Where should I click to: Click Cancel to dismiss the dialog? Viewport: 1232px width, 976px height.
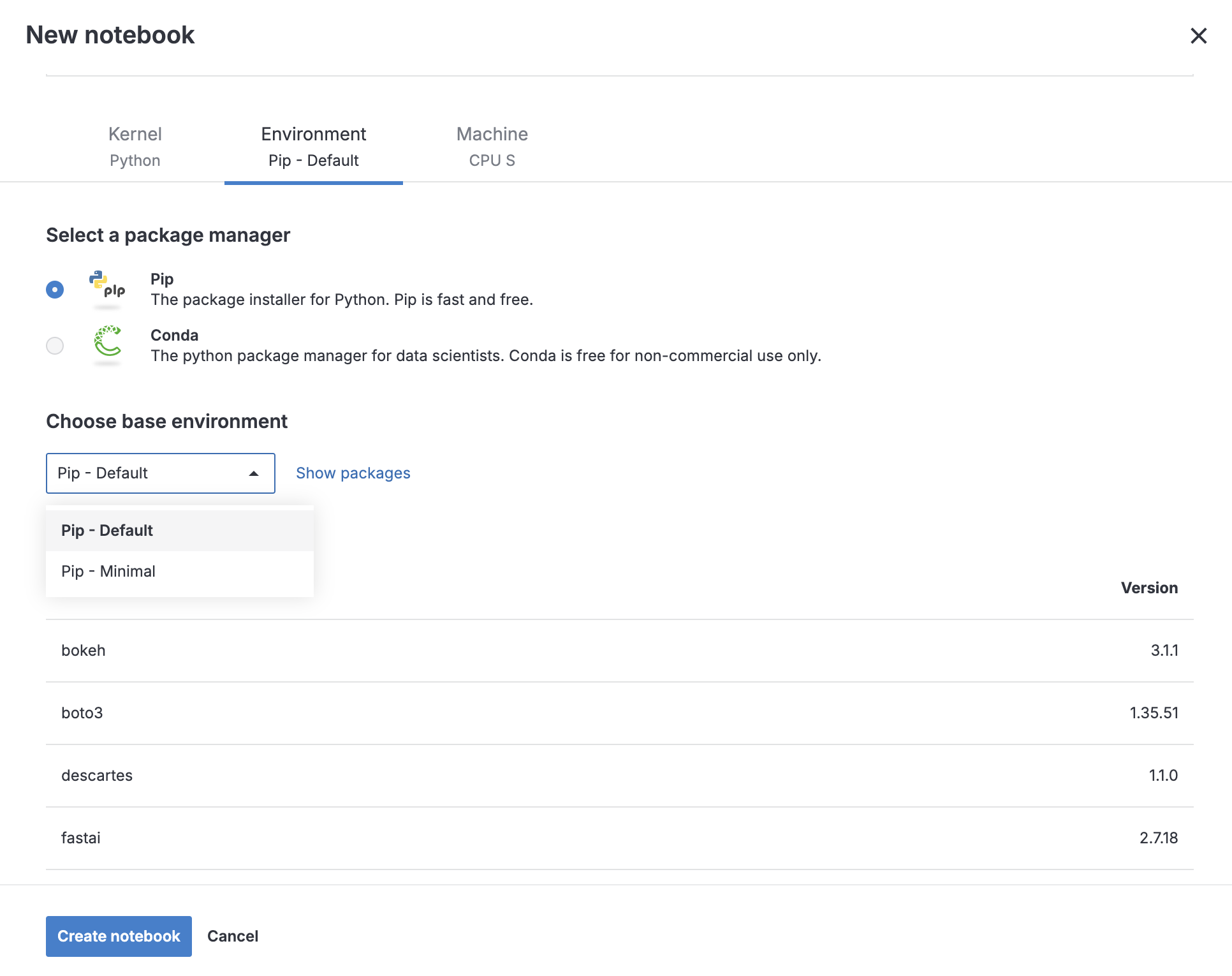pos(232,936)
